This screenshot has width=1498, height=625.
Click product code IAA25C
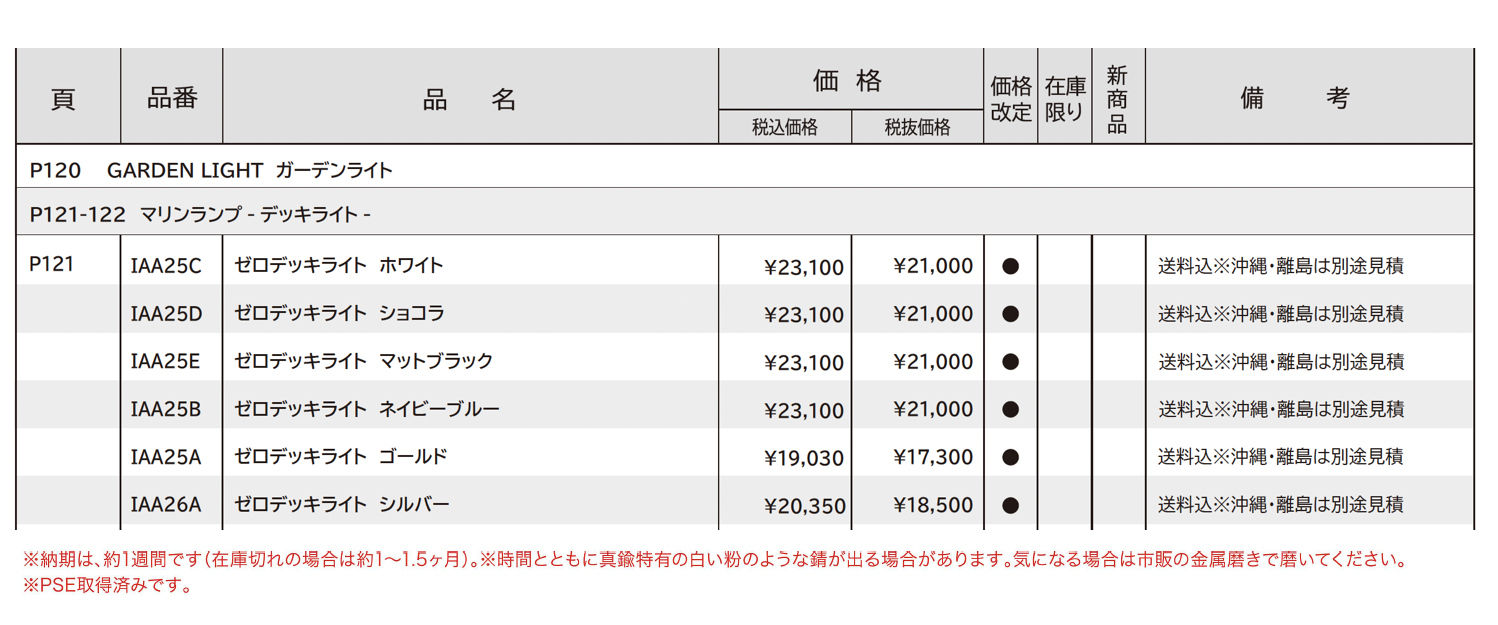click(x=166, y=266)
